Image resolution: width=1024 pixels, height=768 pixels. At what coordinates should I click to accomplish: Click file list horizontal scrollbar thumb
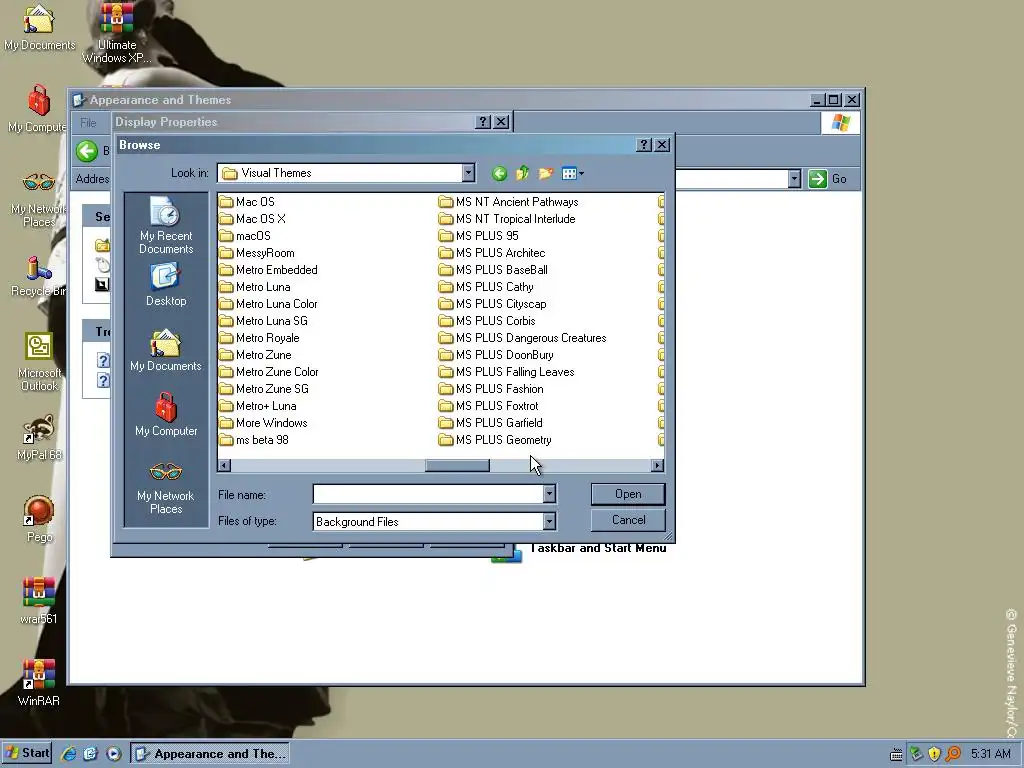457,465
